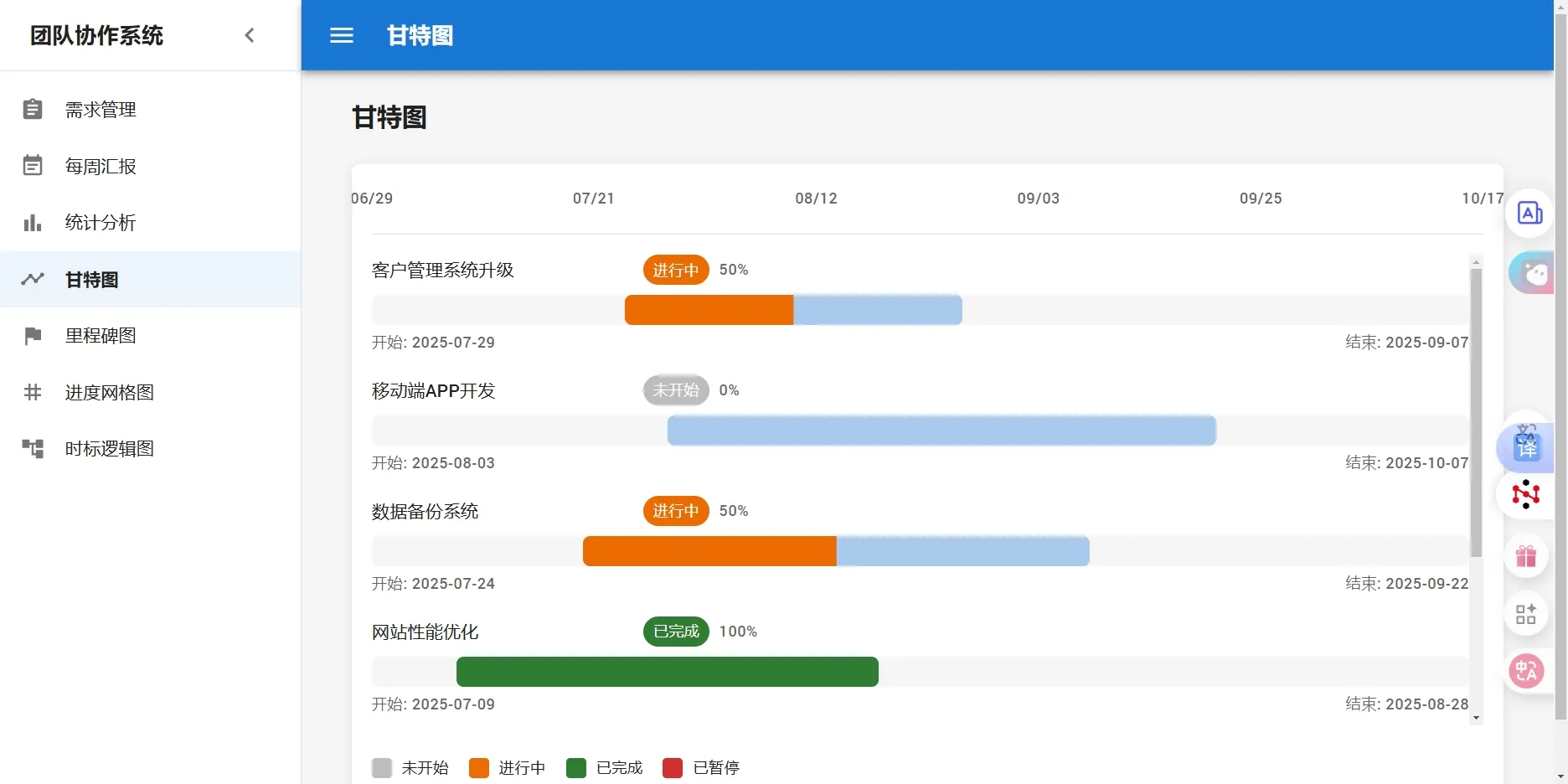Image resolution: width=1568 pixels, height=784 pixels.
Task: Click the orange 进行中 legend swatch
Action: click(479, 768)
